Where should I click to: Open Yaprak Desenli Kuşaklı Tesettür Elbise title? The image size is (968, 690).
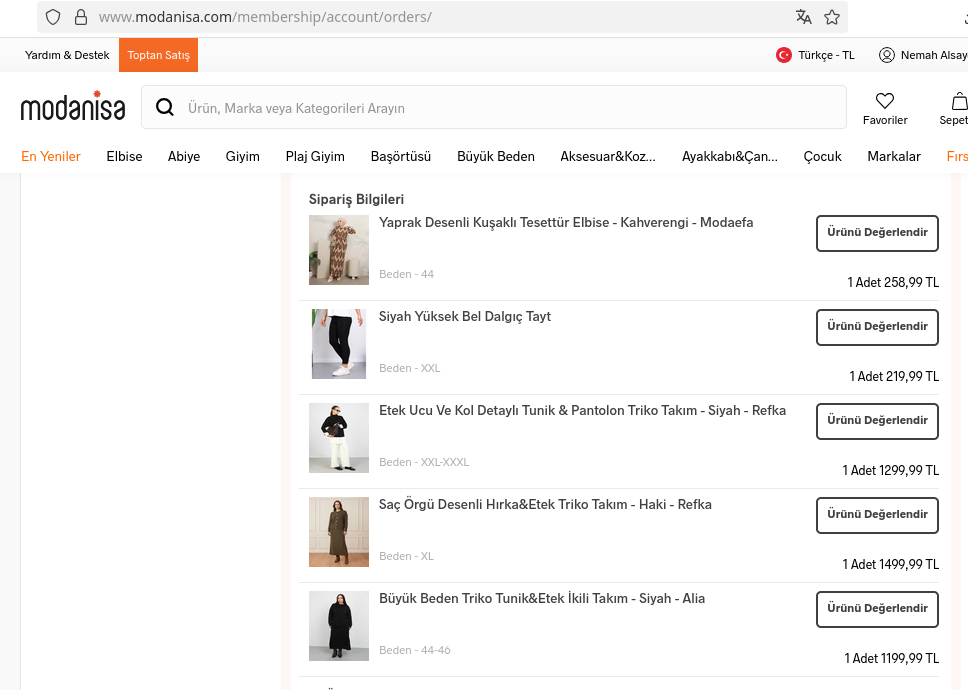(566, 222)
